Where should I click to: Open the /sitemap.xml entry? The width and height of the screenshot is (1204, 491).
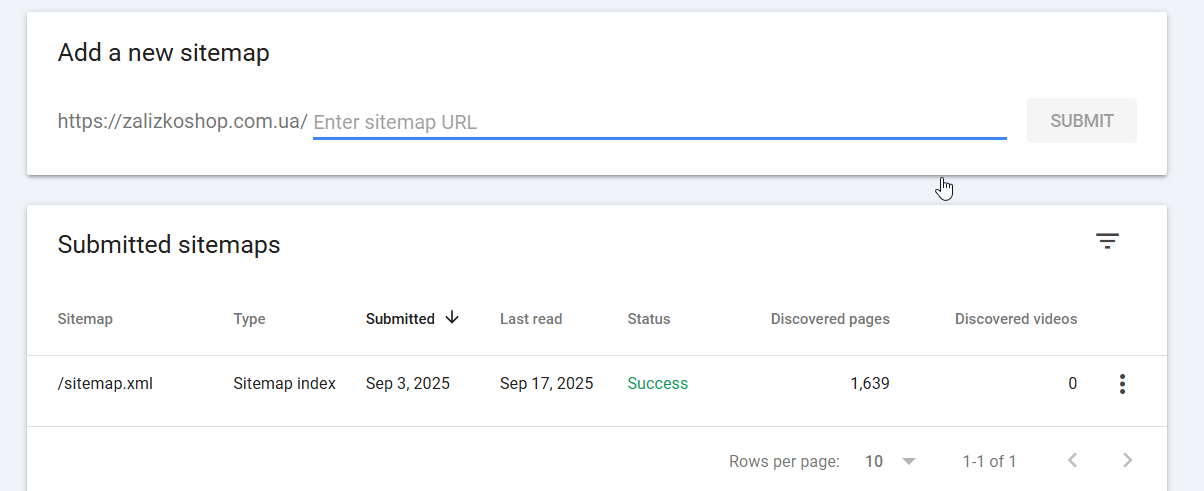(105, 383)
